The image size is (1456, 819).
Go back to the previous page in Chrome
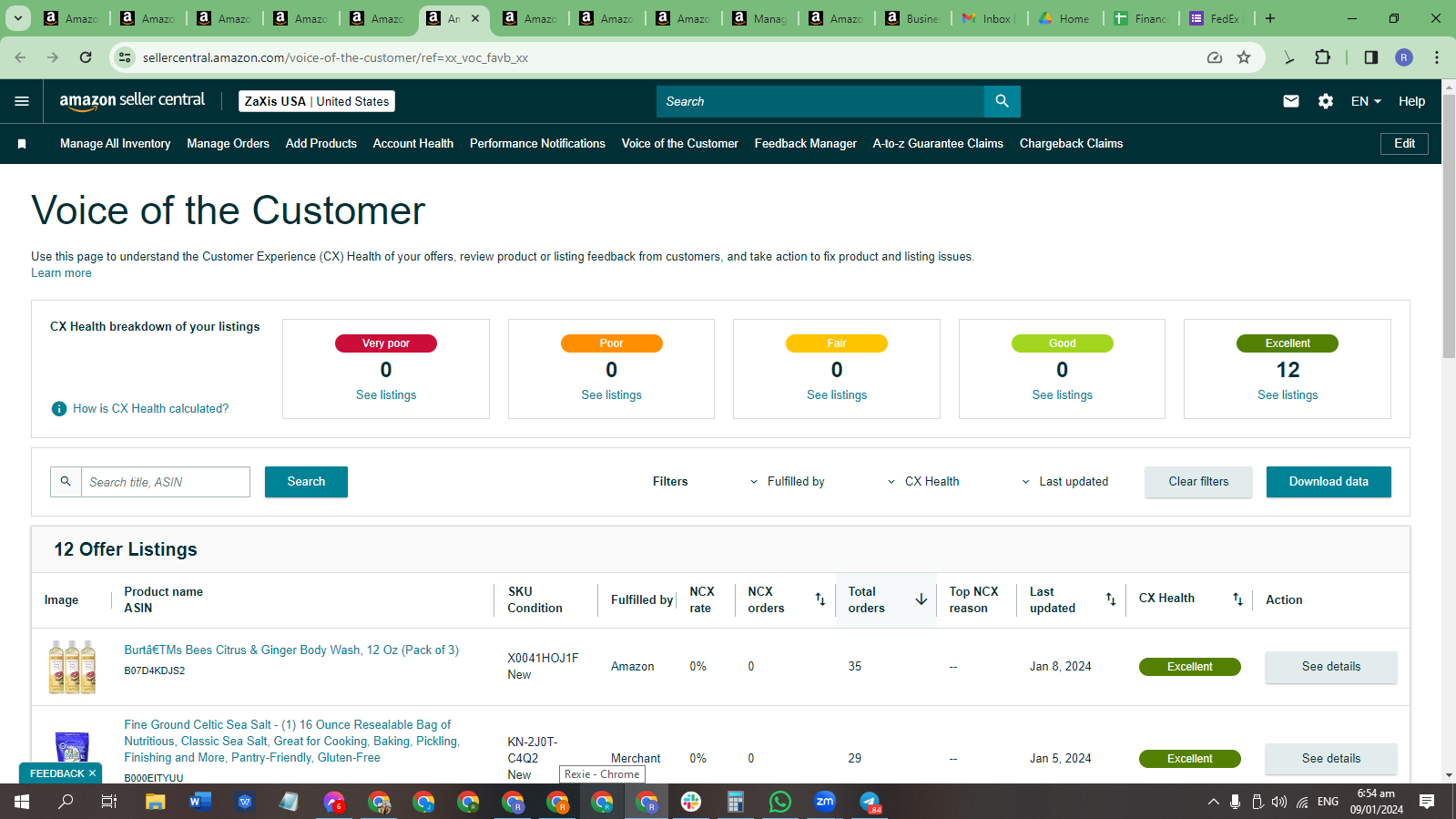coord(20,57)
